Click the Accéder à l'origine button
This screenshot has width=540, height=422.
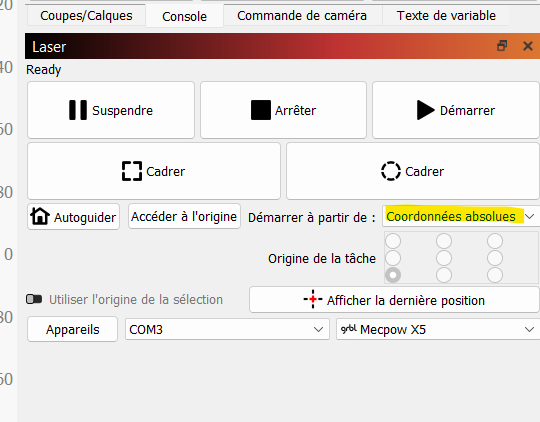coord(184,216)
